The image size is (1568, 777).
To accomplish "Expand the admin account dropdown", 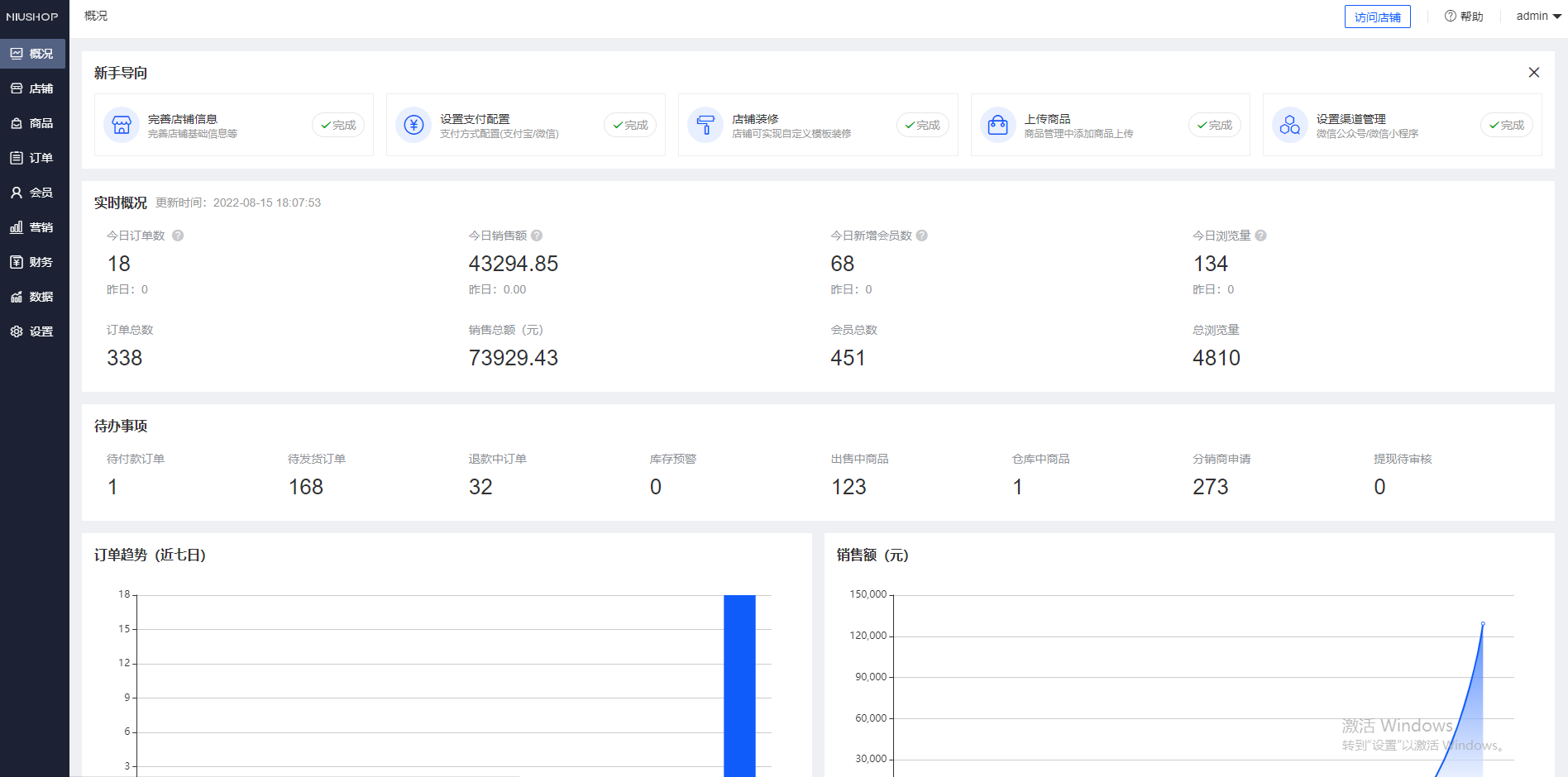I will tap(1538, 16).
